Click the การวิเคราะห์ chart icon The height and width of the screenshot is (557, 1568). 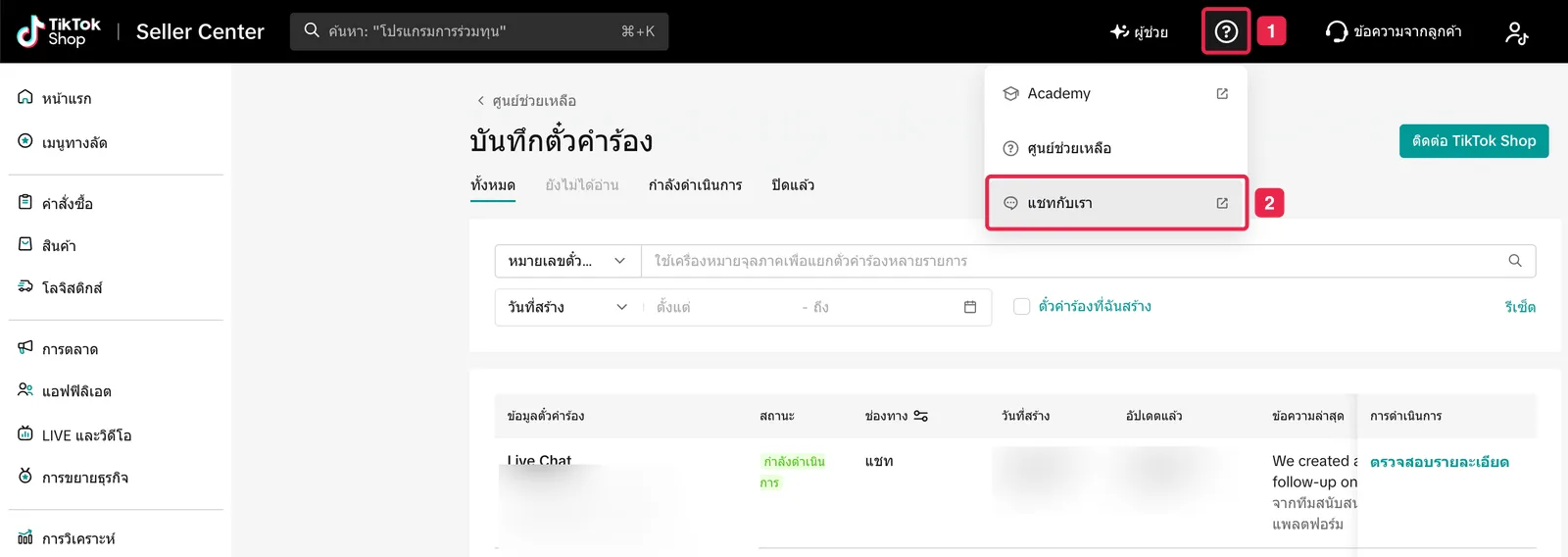point(25,537)
